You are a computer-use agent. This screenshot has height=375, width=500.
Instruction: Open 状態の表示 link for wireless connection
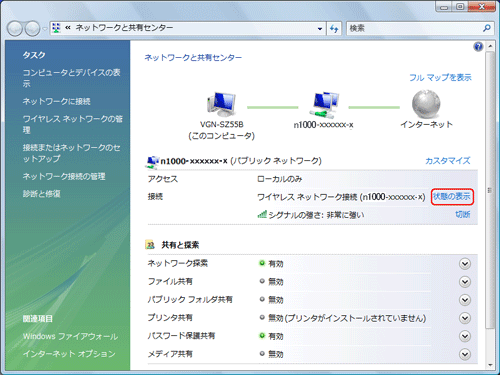(x=452, y=197)
